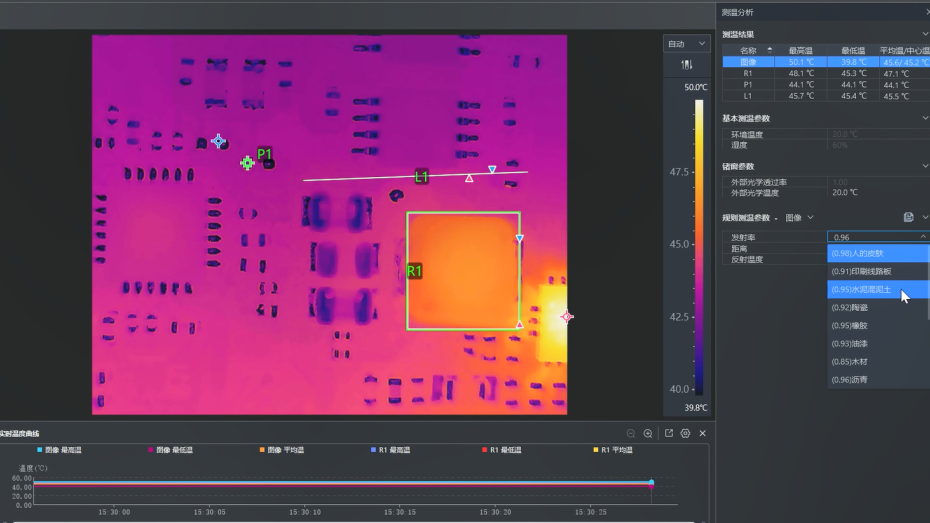This screenshot has width=930, height=523.
Task: Choose (0.95)橡胶 emissivity option
Action: click(x=878, y=326)
